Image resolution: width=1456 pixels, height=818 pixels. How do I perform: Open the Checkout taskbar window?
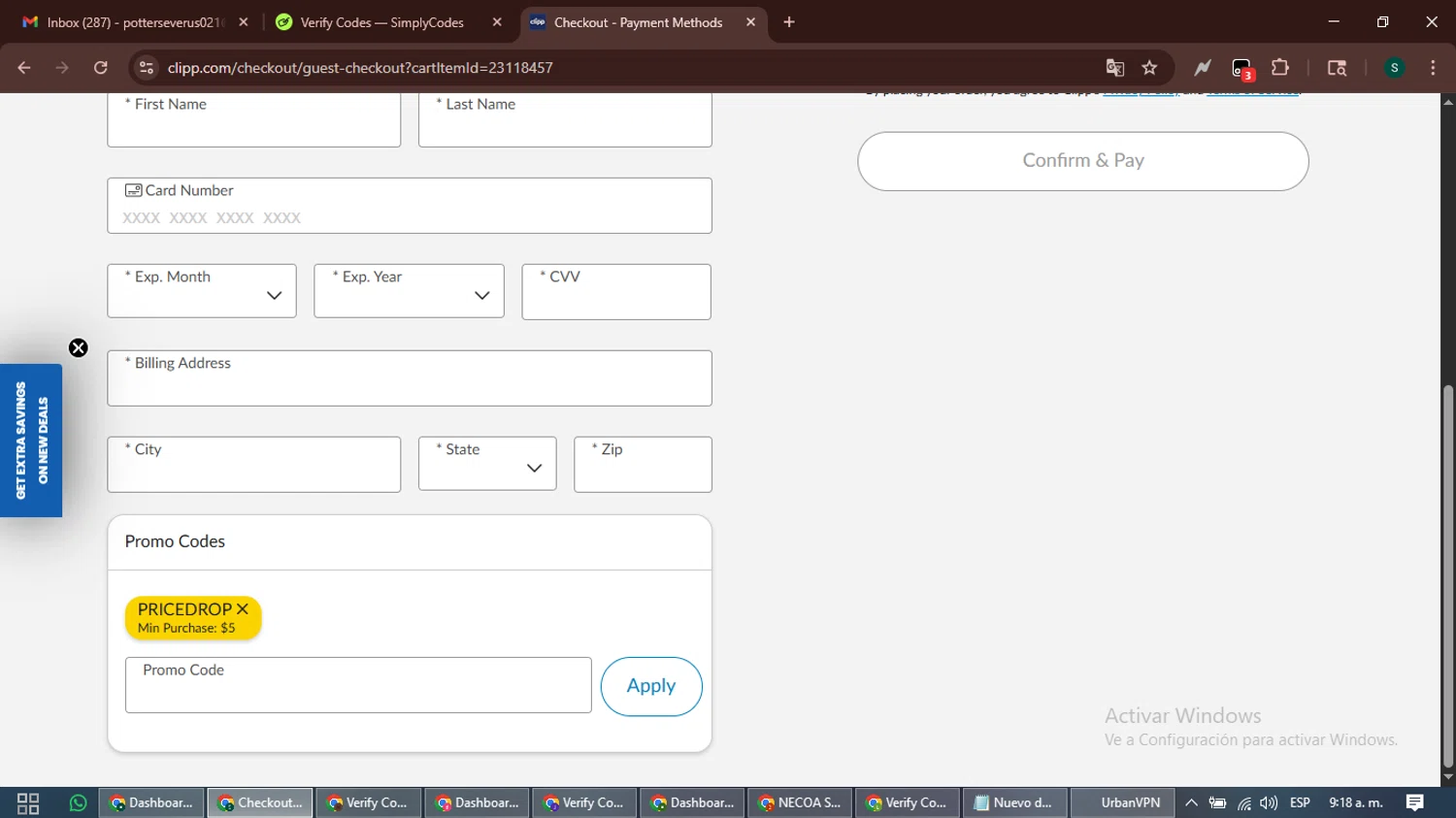tap(260, 803)
